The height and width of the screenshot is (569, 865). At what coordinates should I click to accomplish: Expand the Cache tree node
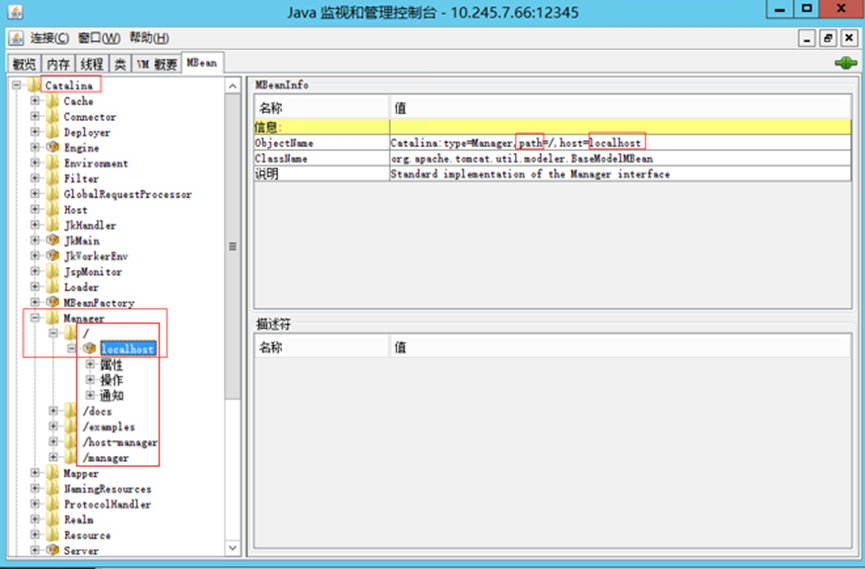click(x=35, y=100)
